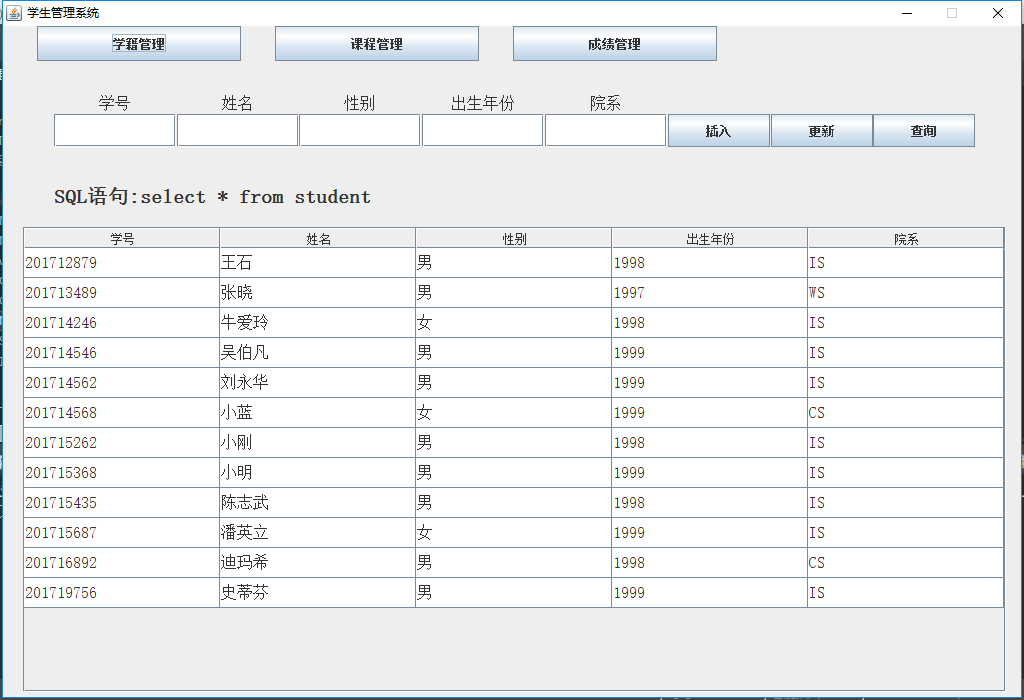This screenshot has height=700, width=1024.
Task: Select the WS department cell
Action: [x=905, y=293]
